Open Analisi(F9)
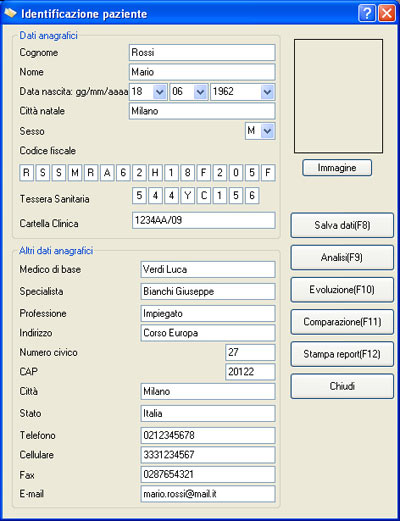Image resolution: width=400 pixels, height=521 pixels. [x=342, y=257]
